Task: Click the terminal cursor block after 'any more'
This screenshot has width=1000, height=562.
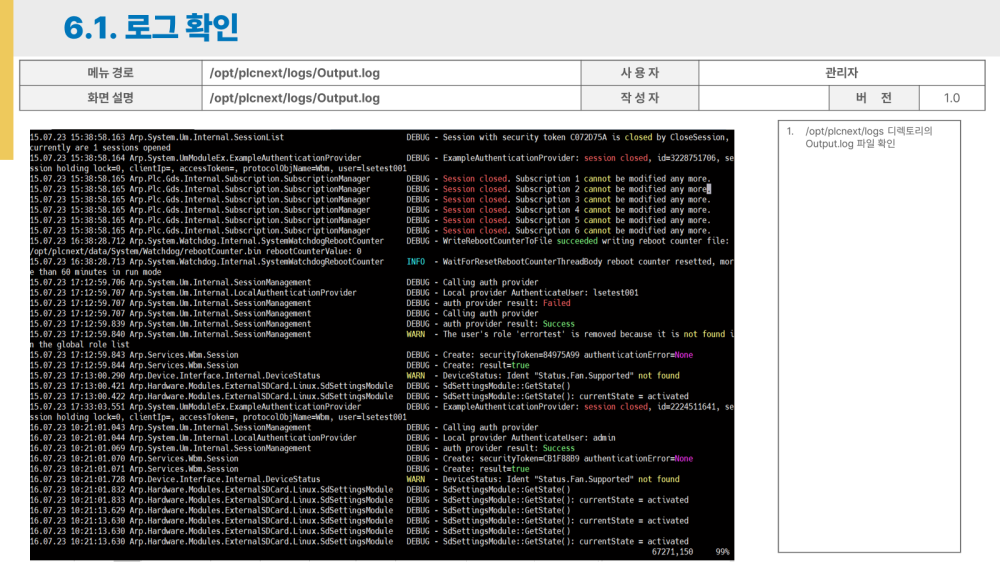Action: (707, 189)
